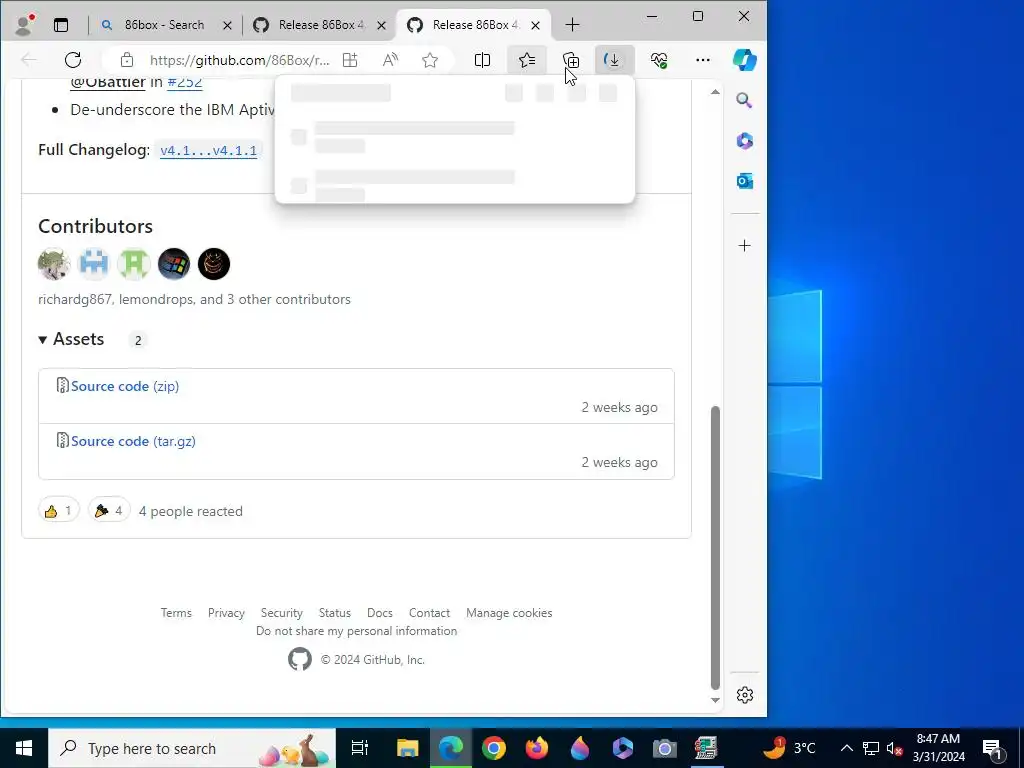Open Browser essentials heart icon
This screenshot has height=768, width=1024.
(x=659, y=60)
